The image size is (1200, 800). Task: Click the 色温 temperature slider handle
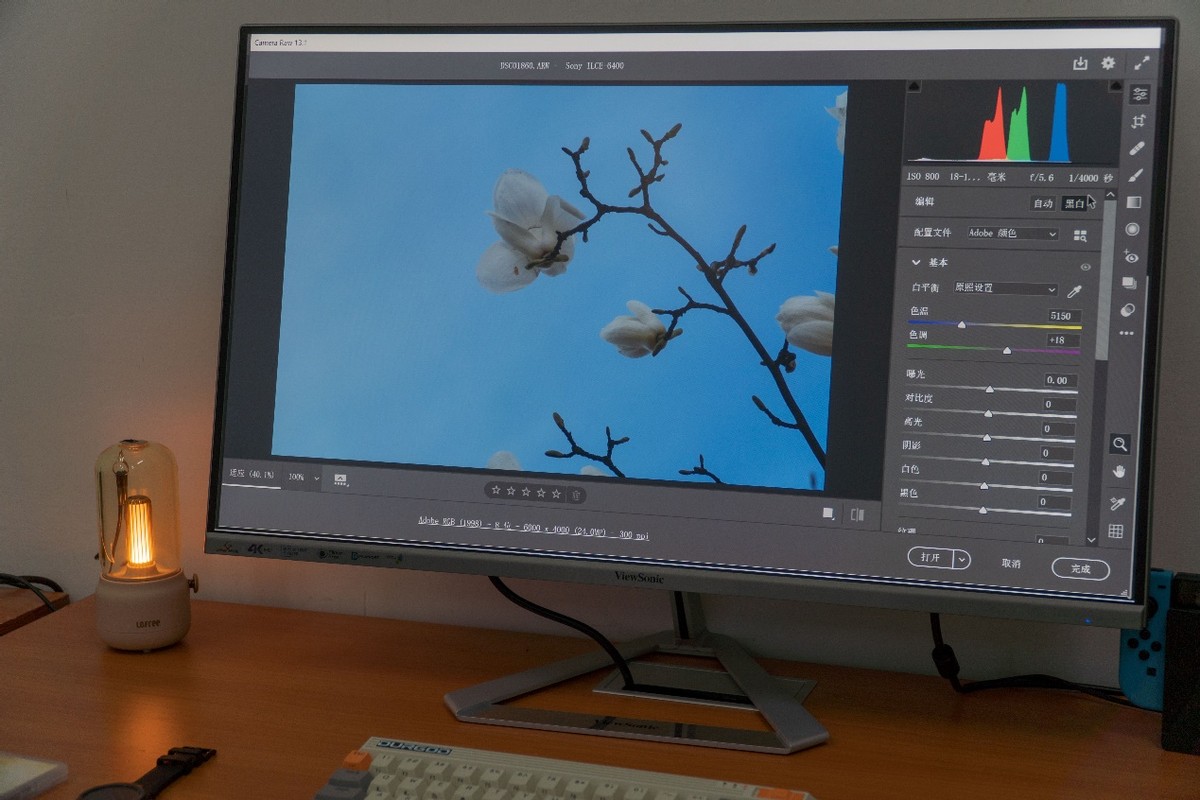coord(962,324)
